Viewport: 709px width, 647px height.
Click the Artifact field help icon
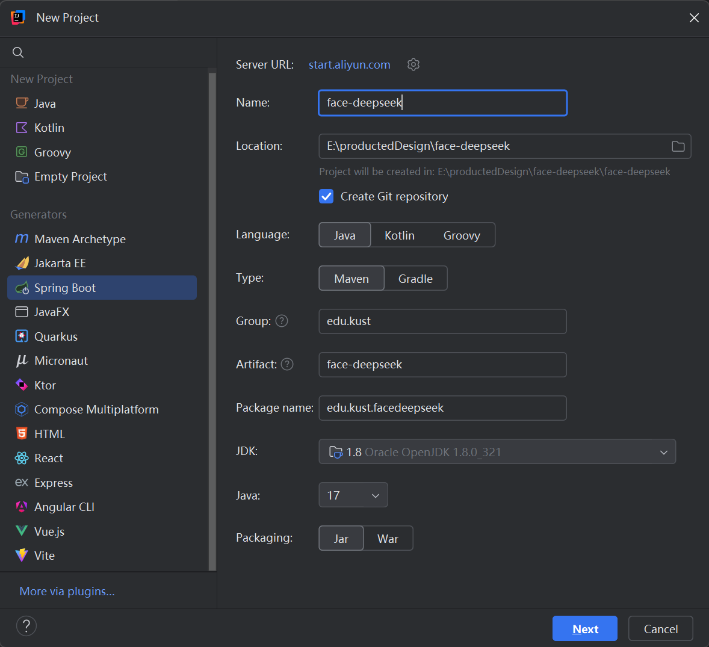[288, 365]
